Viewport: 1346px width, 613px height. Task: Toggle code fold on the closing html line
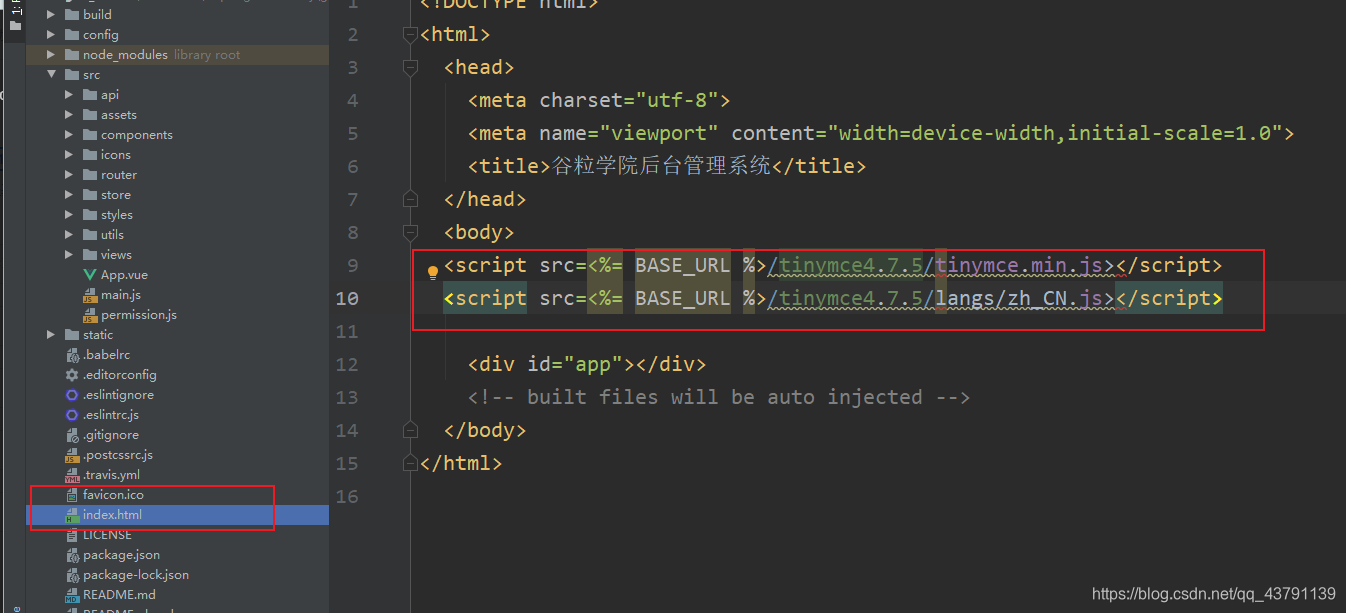click(409, 463)
